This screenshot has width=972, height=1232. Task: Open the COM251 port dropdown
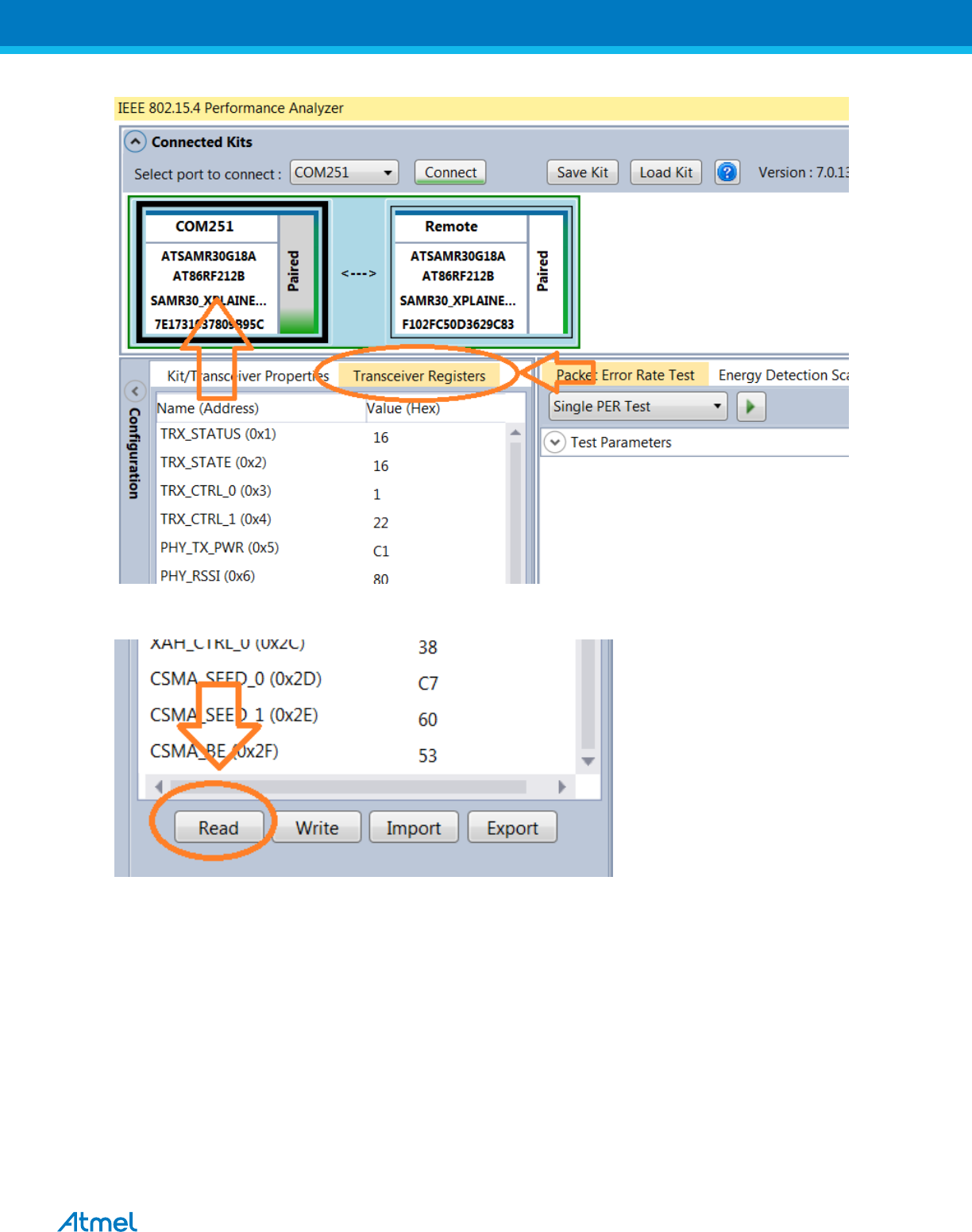pyautogui.click(x=344, y=172)
